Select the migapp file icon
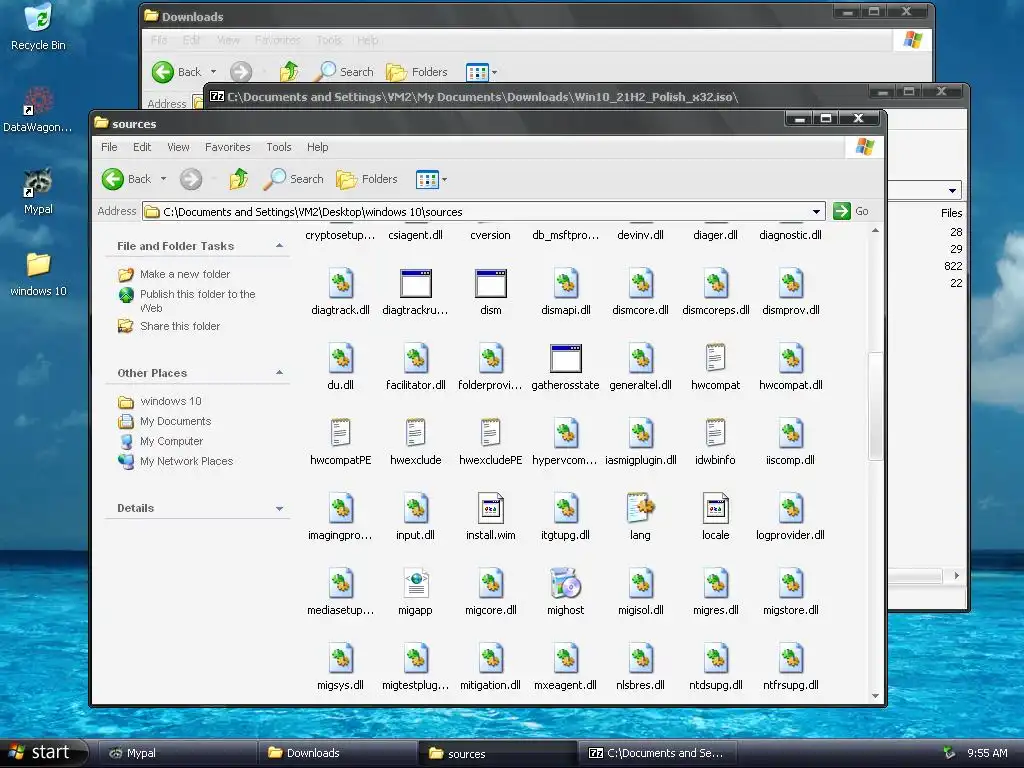 [x=415, y=583]
